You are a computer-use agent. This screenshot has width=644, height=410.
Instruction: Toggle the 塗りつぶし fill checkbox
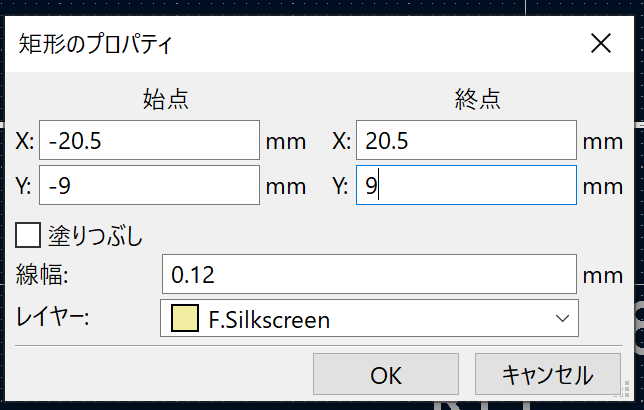pos(29,236)
